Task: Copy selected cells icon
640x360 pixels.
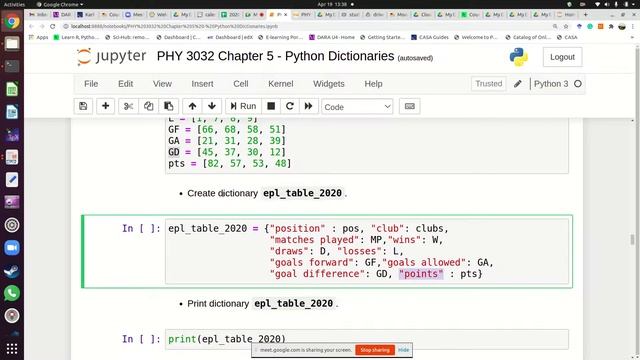Action: click(x=148, y=106)
